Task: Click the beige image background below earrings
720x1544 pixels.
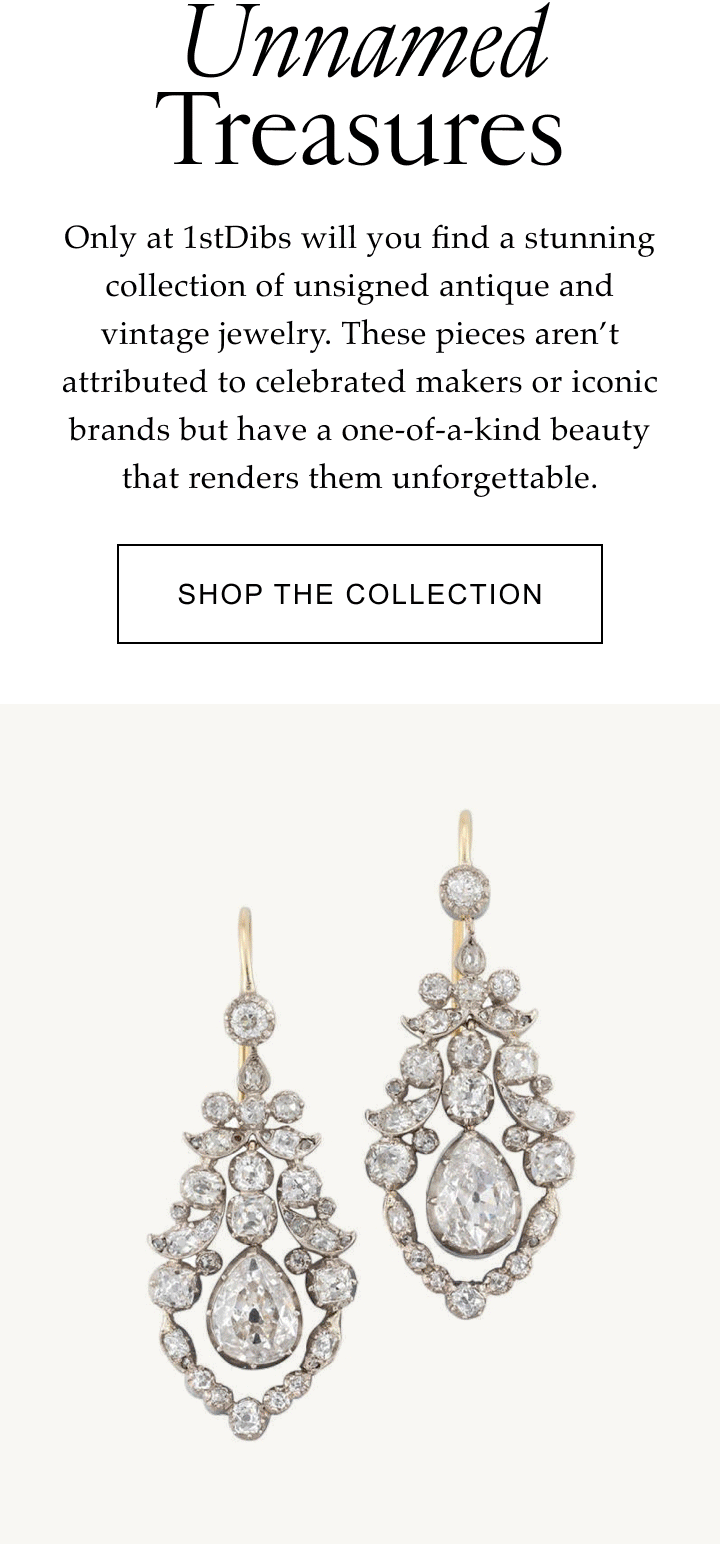Action: (x=360, y=1495)
